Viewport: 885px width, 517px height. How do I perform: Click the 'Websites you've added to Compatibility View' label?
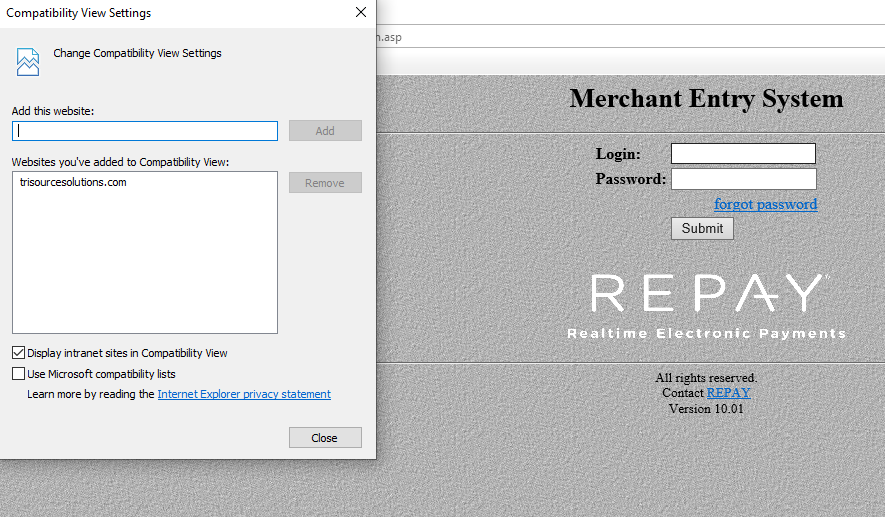(120, 162)
